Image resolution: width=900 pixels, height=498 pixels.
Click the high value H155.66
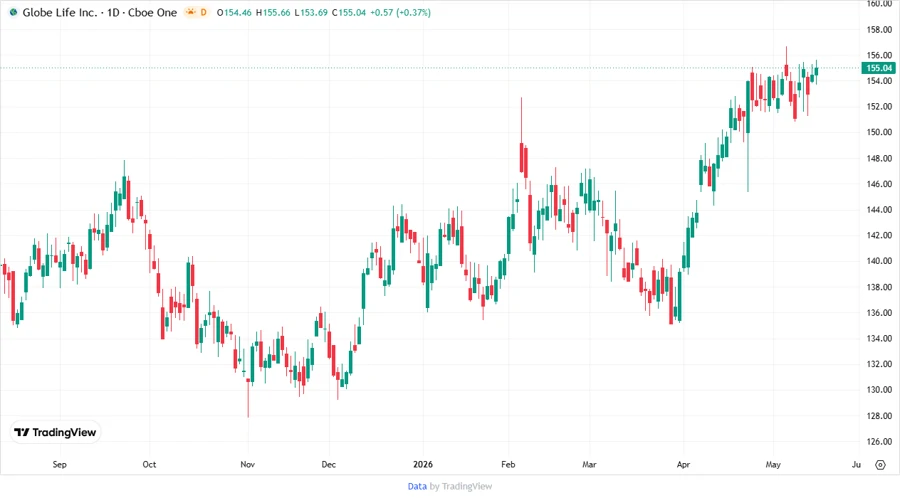[273, 12]
